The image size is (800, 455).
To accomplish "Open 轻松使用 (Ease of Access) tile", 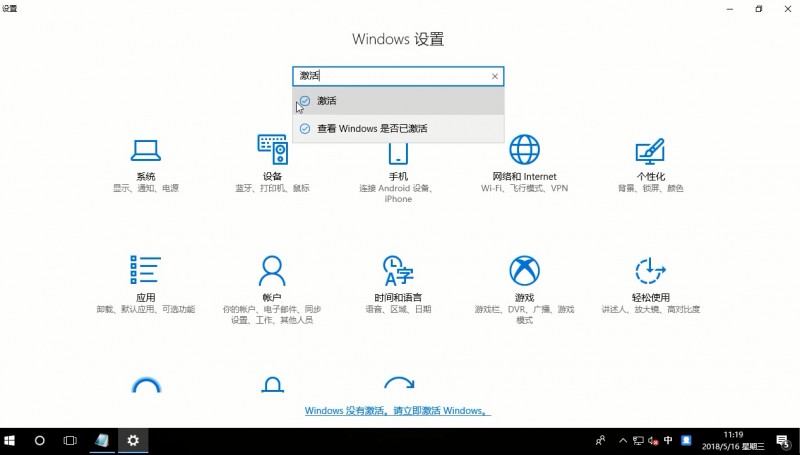I will click(650, 284).
